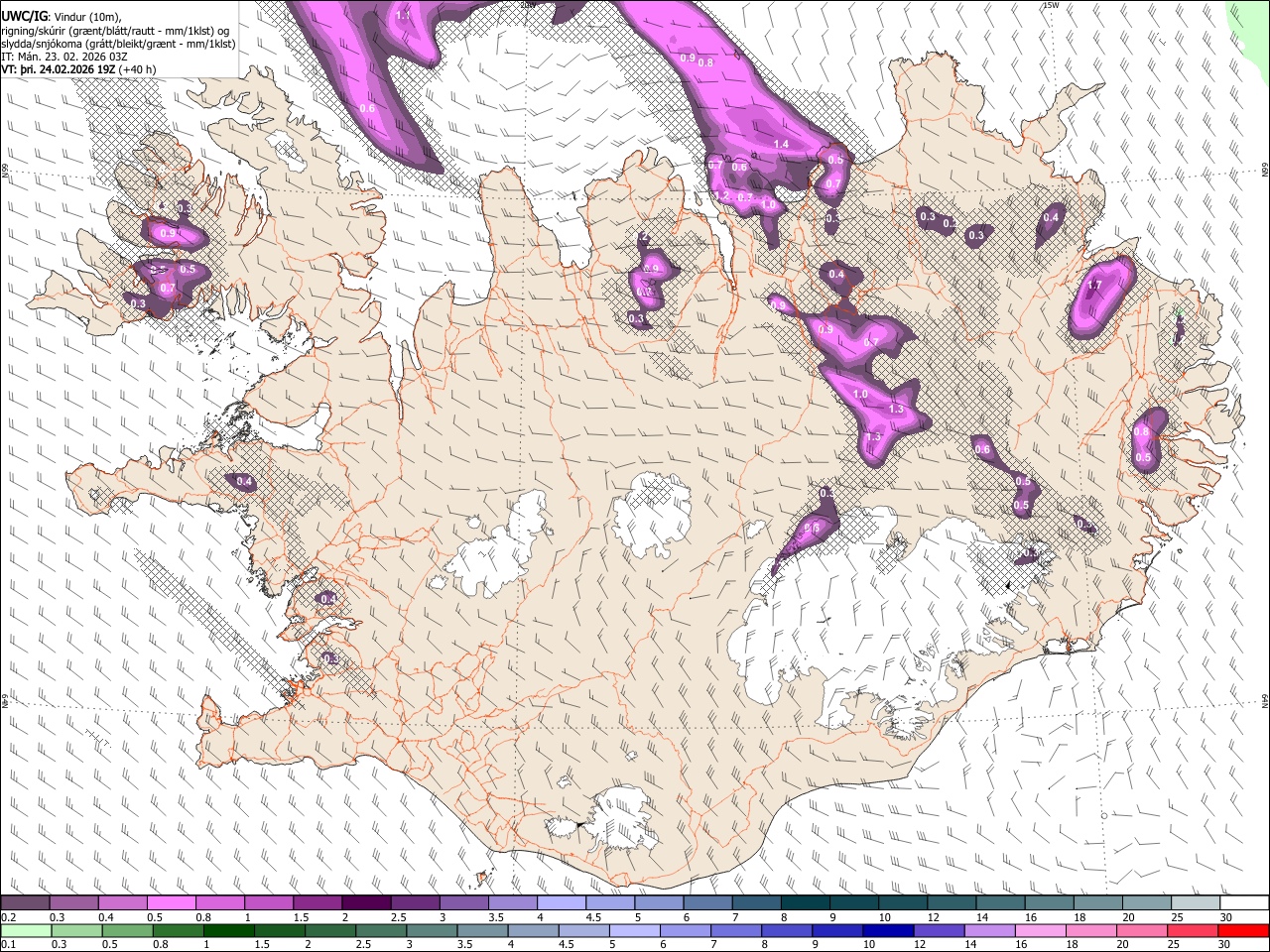This screenshot has height=952, width=1270.
Task: Select the darkest purple swatch at 2 in top legend
Action: 365,903
